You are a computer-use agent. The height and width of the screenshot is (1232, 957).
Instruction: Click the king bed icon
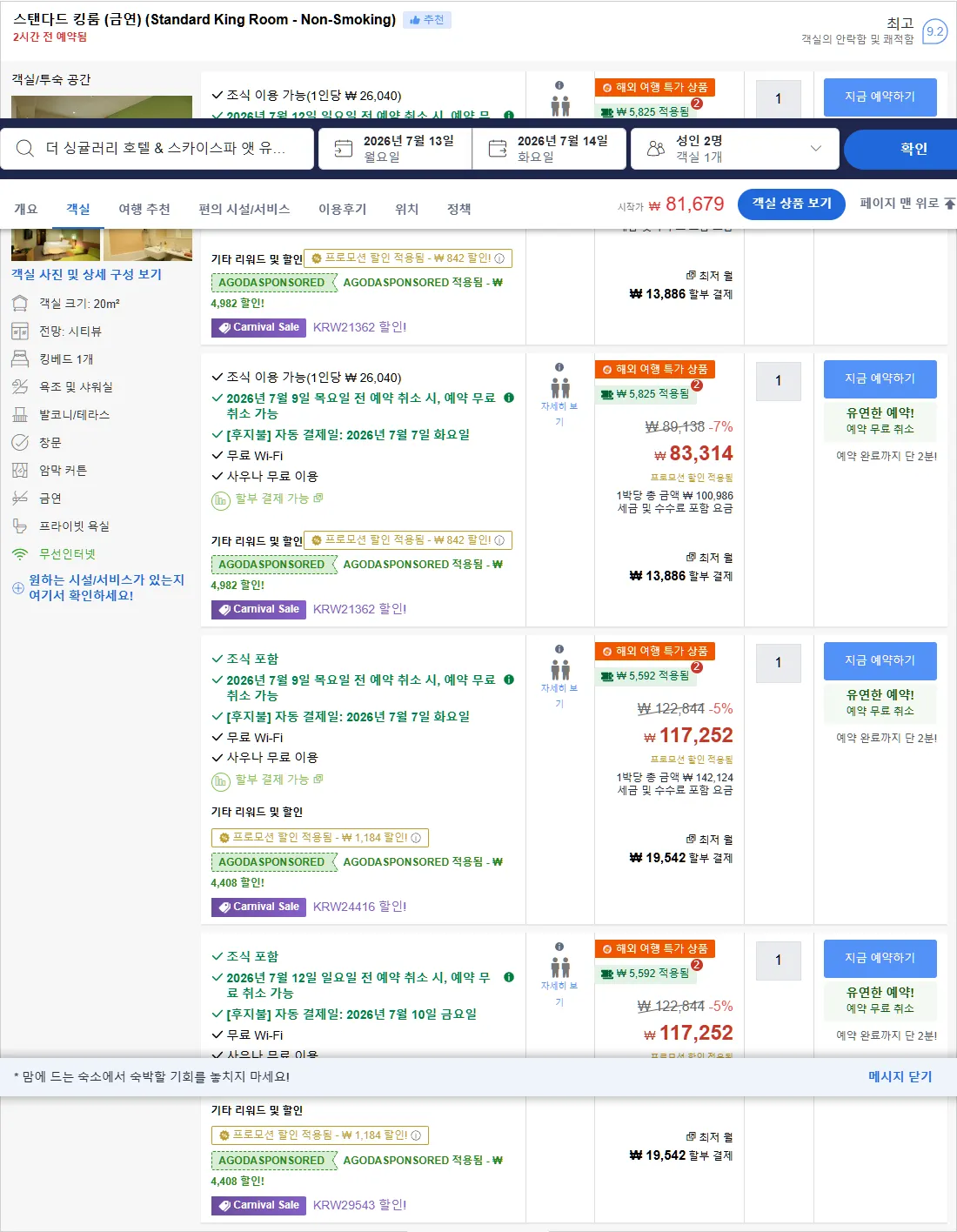(x=20, y=359)
